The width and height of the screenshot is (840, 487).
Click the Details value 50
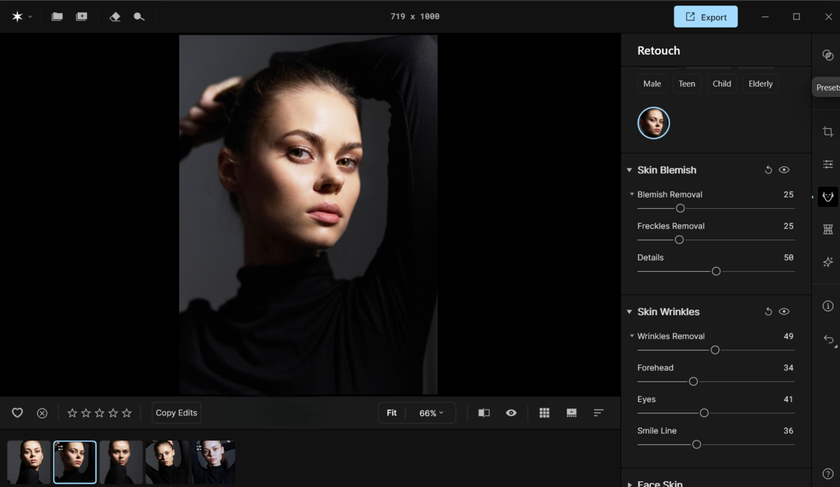789,257
